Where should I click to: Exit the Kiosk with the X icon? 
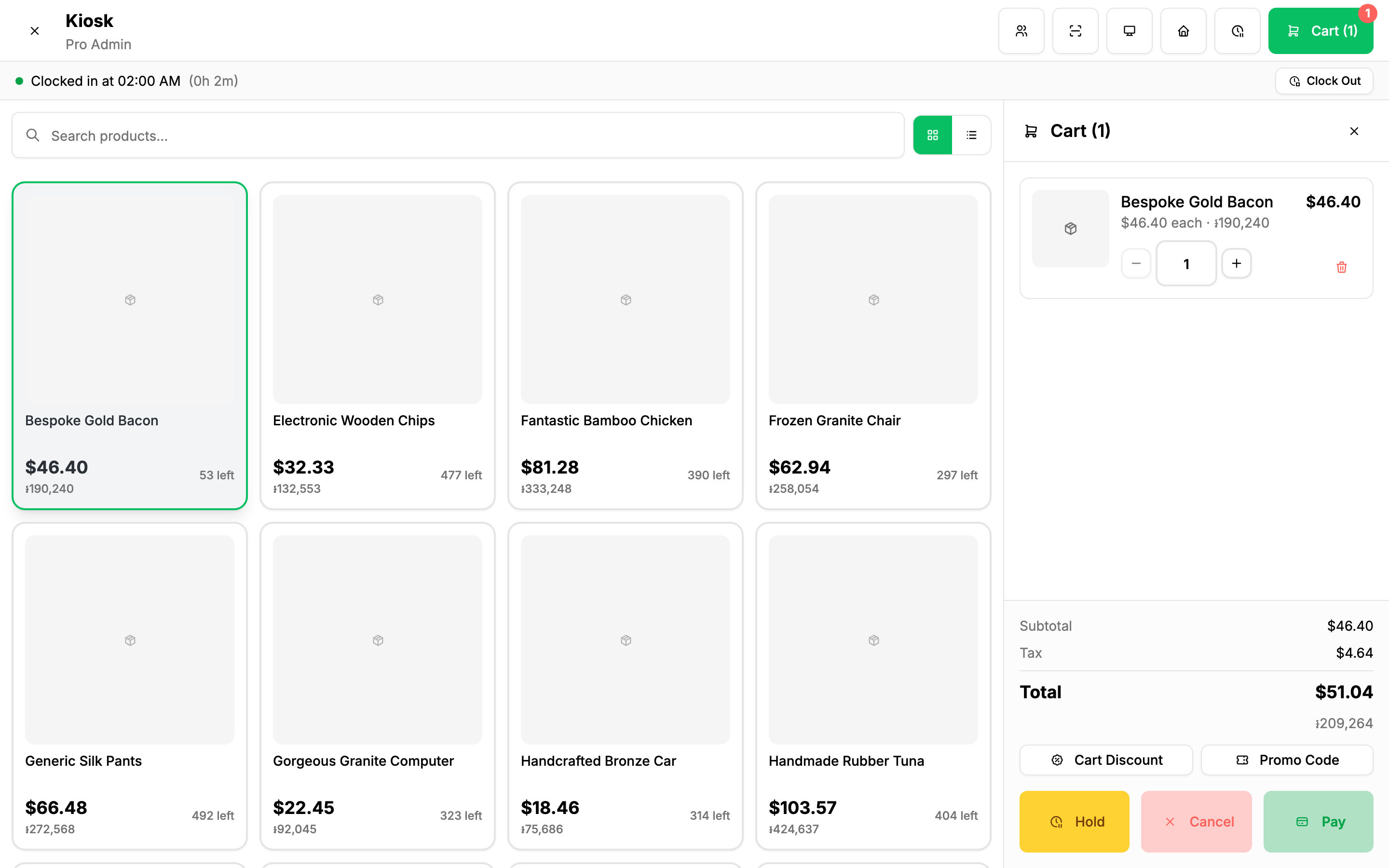(34, 31)
